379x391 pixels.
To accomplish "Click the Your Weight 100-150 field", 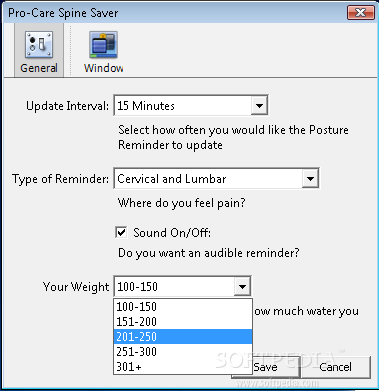I will click(x=175, y=287).
